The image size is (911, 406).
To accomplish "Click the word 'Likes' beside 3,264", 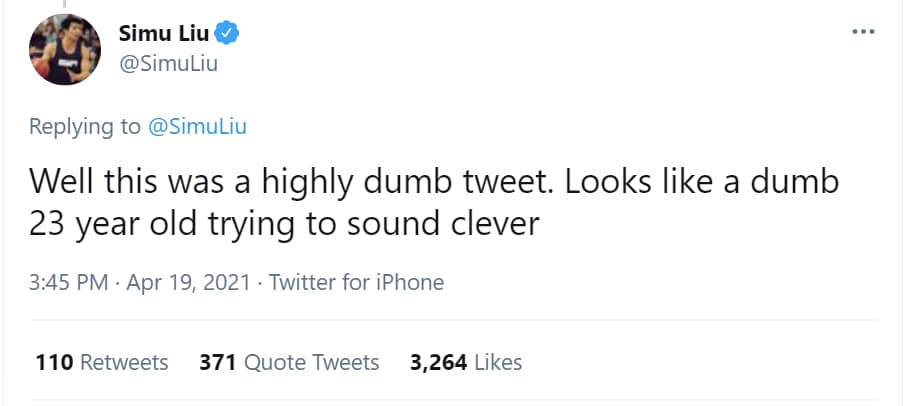I will tap(498, 362).
